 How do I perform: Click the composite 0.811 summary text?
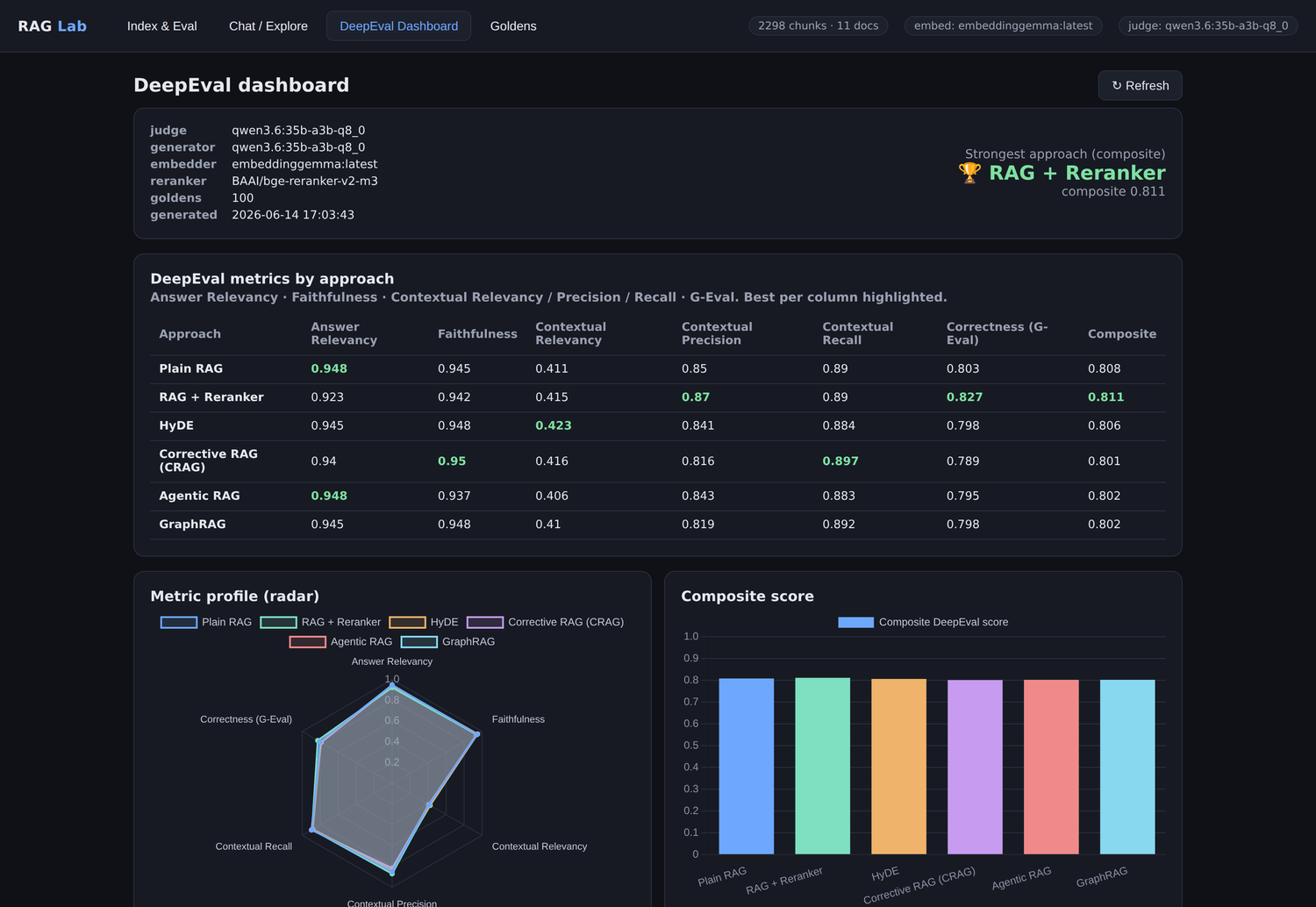click(1113, 191)
